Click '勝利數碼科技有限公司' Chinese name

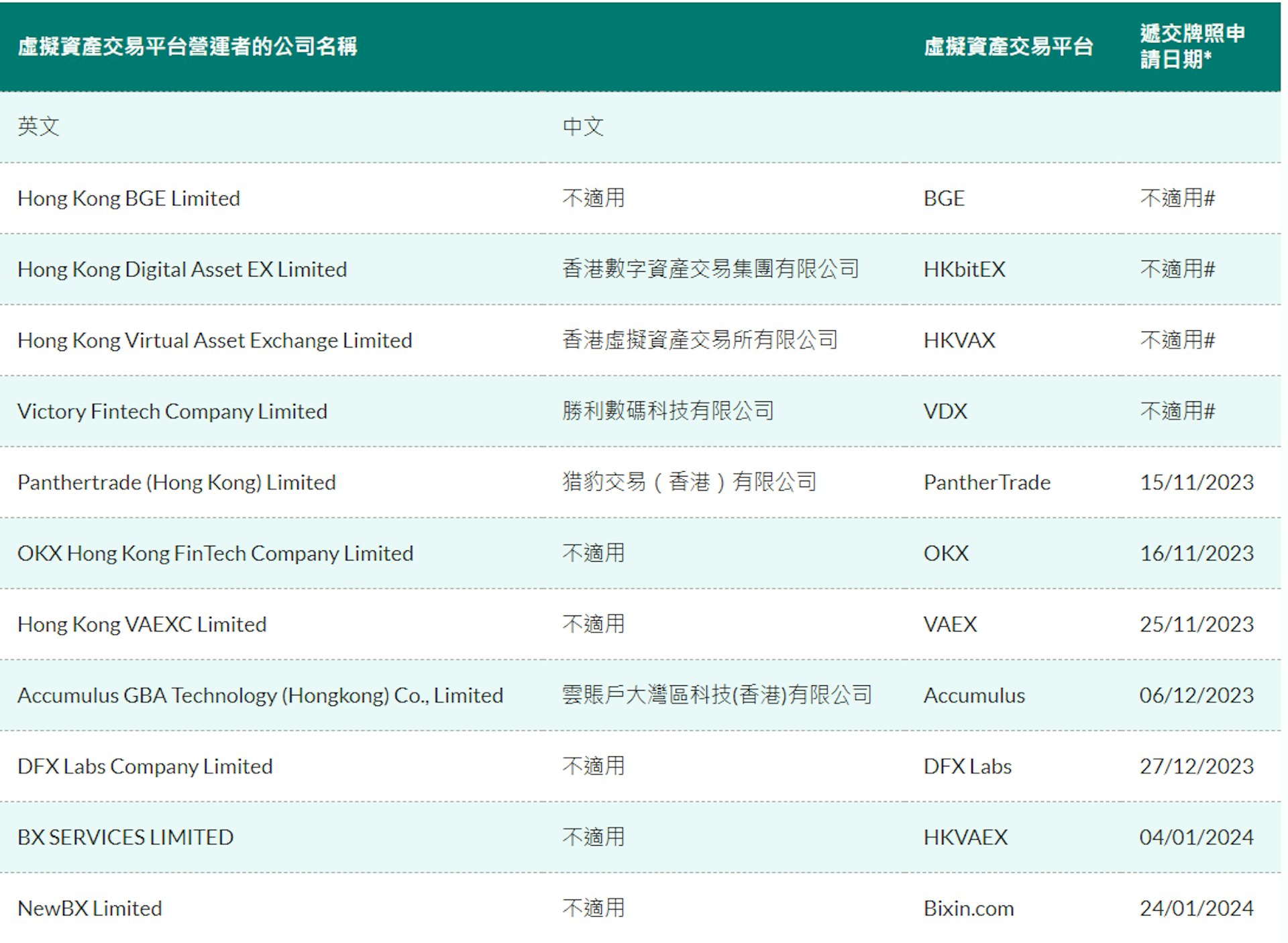tap(668, 411)
